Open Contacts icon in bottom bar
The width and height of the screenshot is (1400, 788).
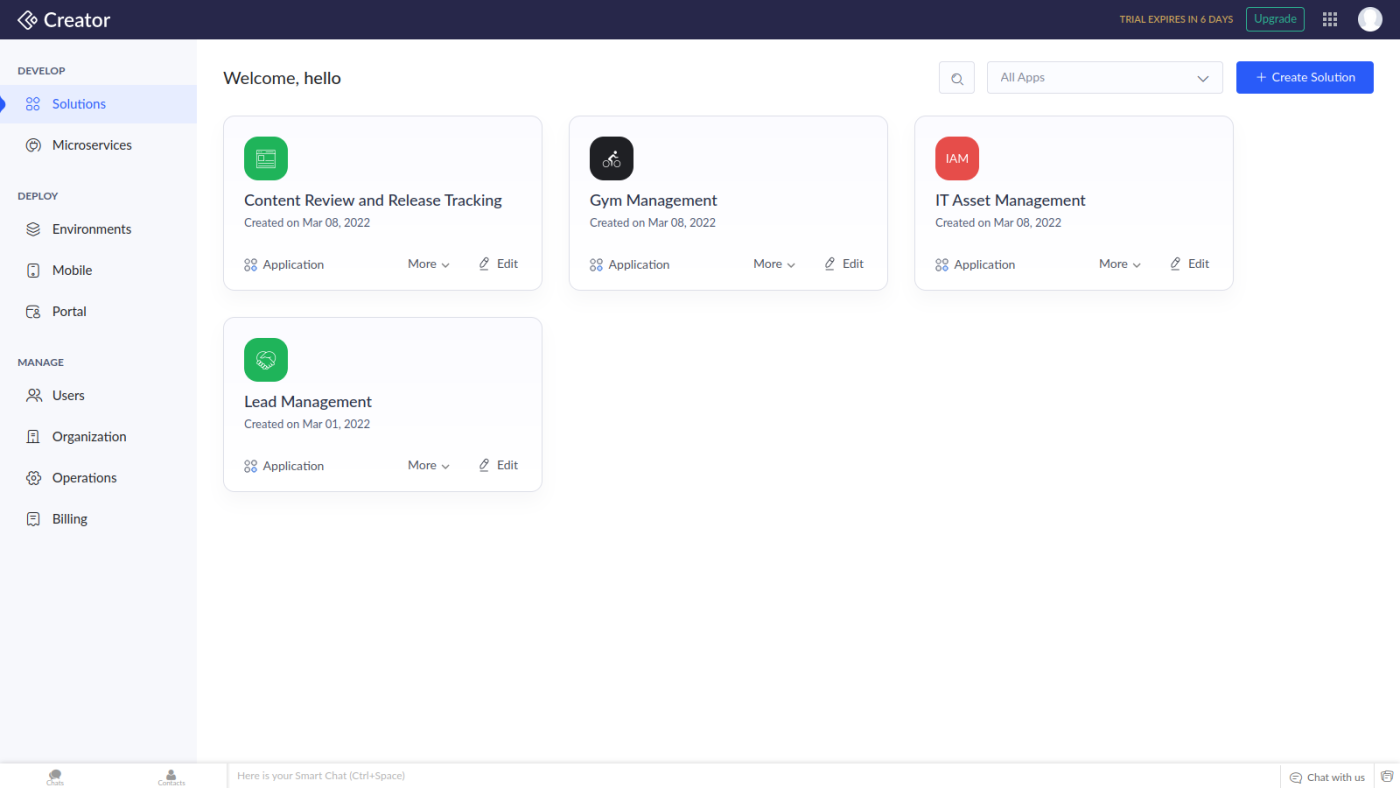(x=171, y=775)
